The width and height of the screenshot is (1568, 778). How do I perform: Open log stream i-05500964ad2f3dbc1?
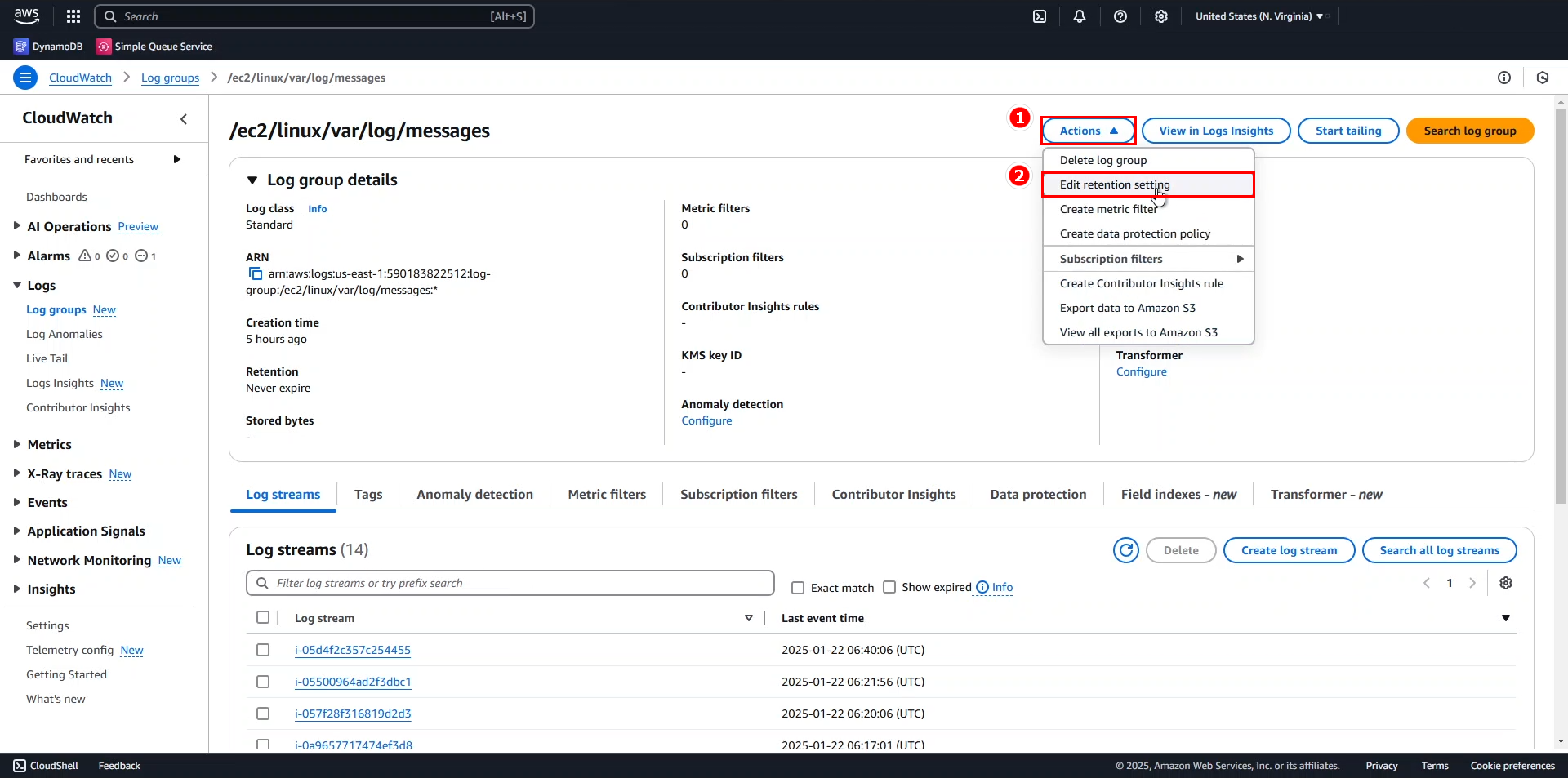pos(353,682)
